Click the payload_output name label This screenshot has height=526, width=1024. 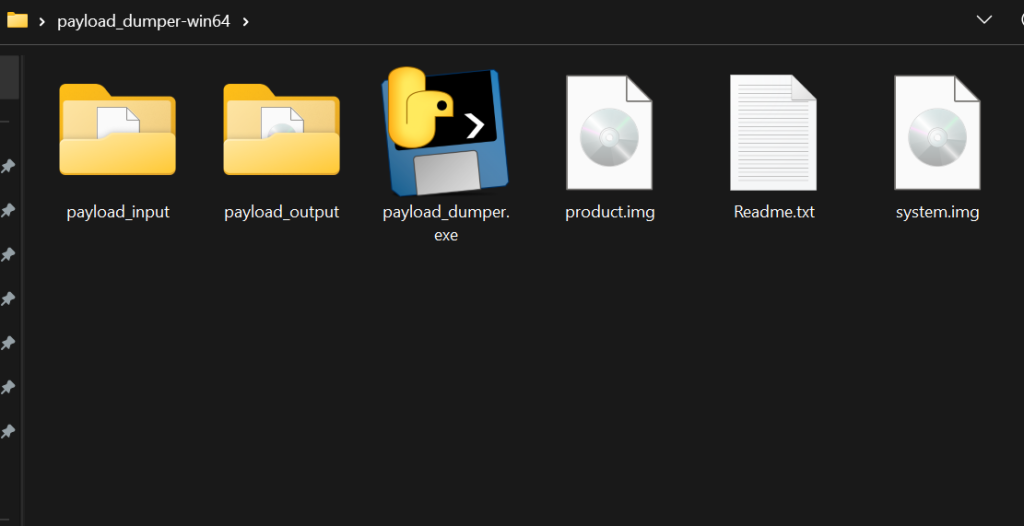coord(281,212)
